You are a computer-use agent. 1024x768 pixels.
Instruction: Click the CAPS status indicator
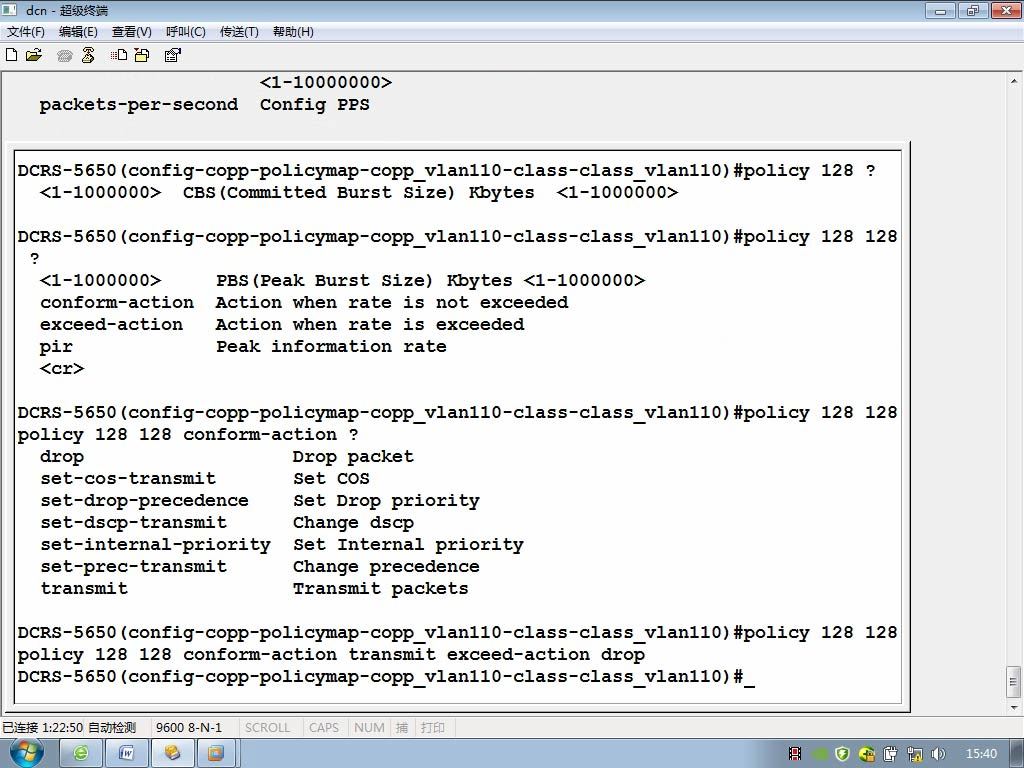click(x=324, y=728)
